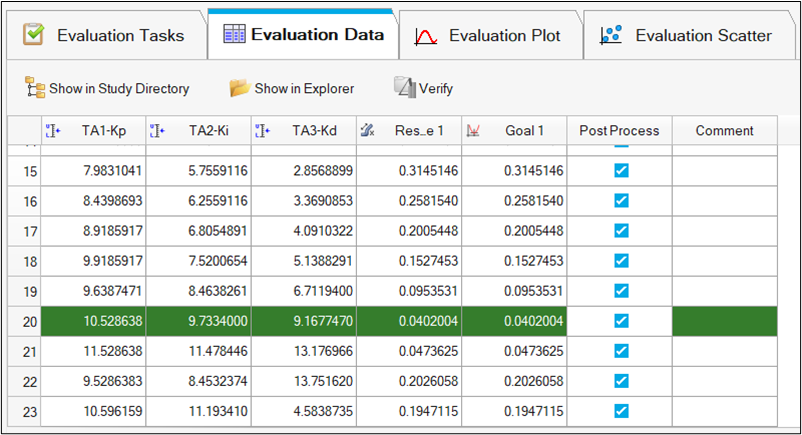Uncheck Post Process checkbox in row 15
802x435 pixels.
[620, 171]
